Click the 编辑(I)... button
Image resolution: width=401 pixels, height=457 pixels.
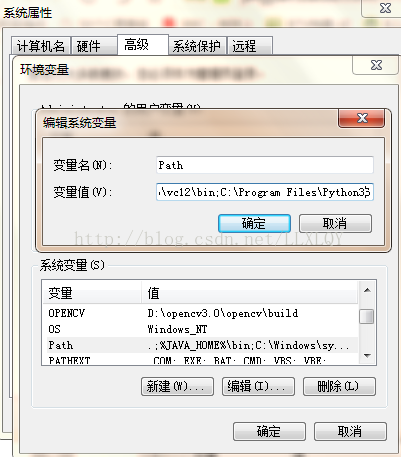pyautogui.click(x=258, y=387)
